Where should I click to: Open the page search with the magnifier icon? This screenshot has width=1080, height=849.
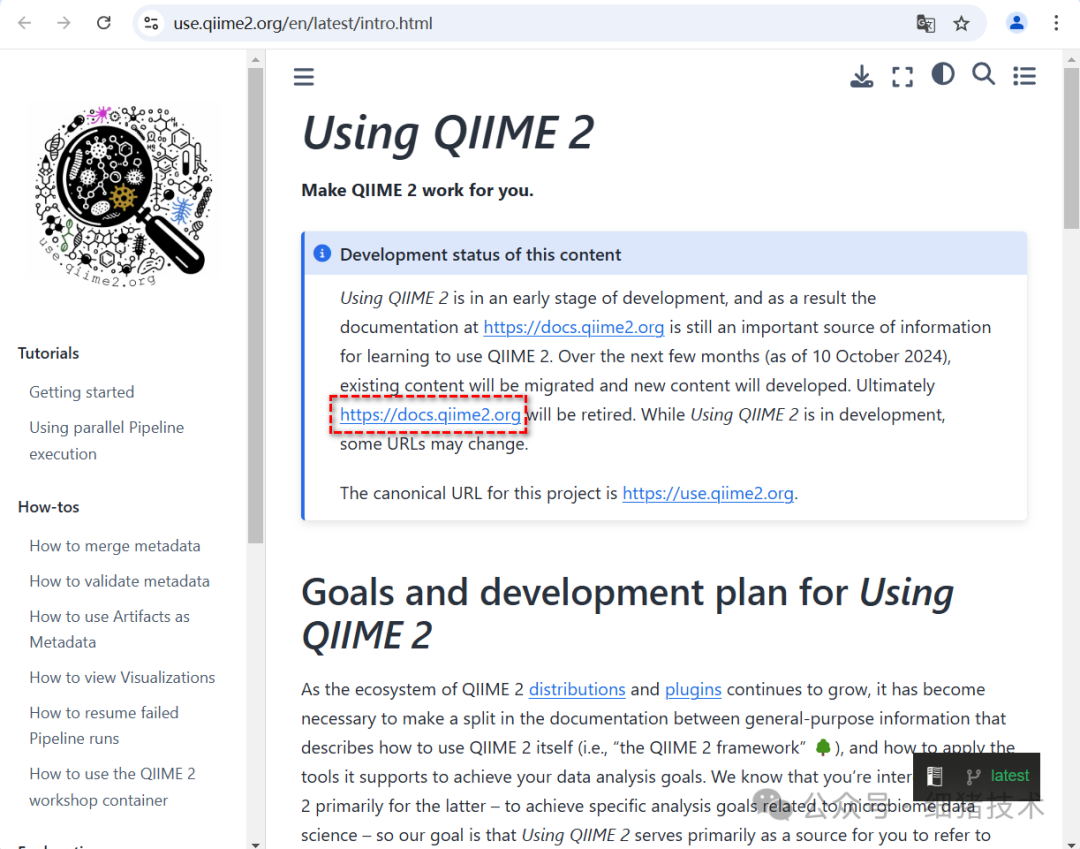point(983,74)
